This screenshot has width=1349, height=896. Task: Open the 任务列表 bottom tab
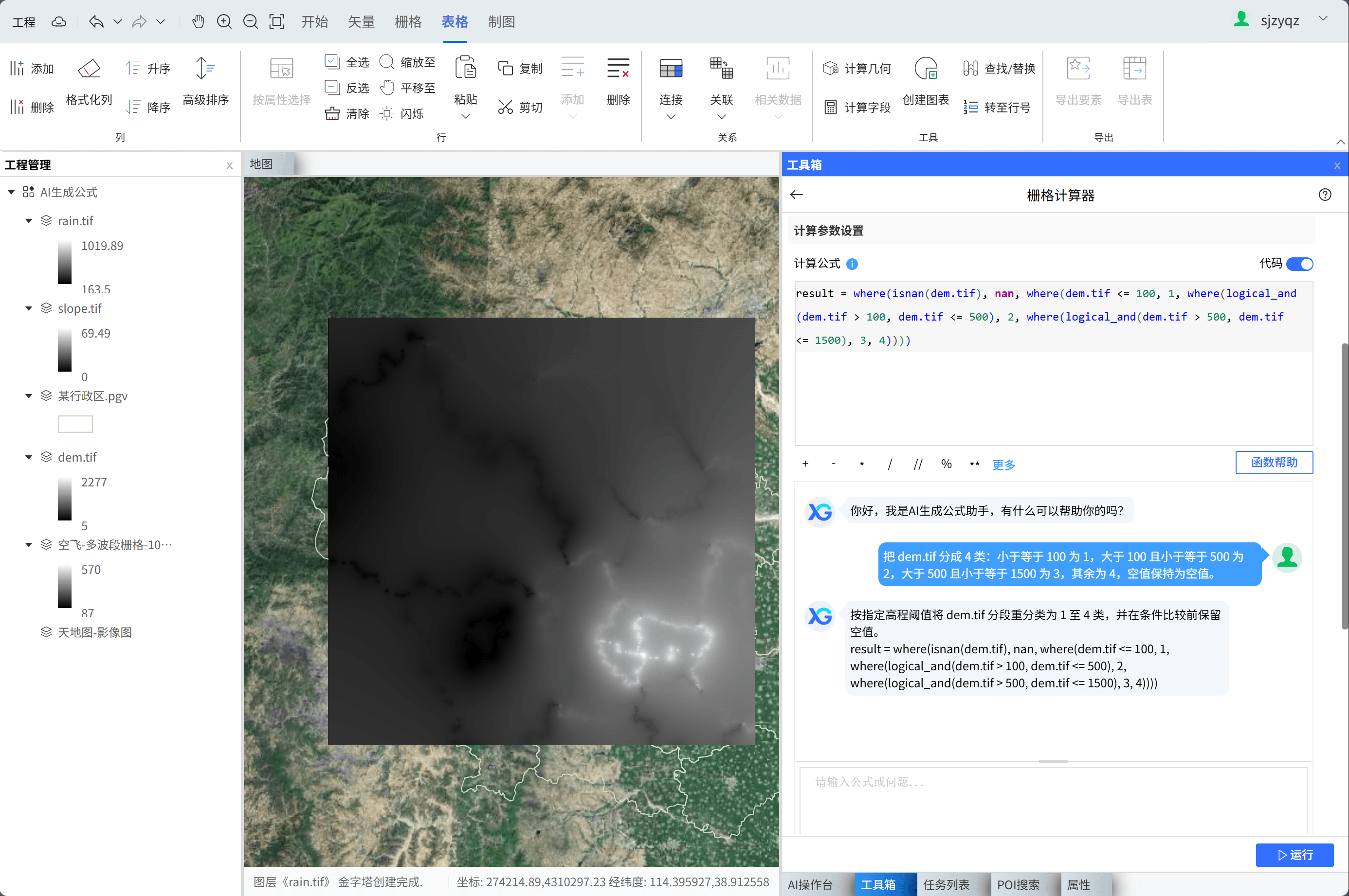946,884
